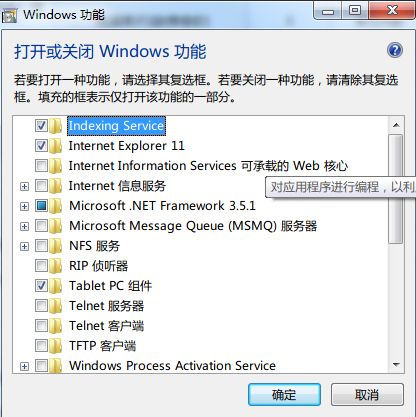The width and height of the screenshot is (416, 417).
Task: Select Internet Information Services 可承载的 Web 核心 item
Action: (x=208, y=166)
